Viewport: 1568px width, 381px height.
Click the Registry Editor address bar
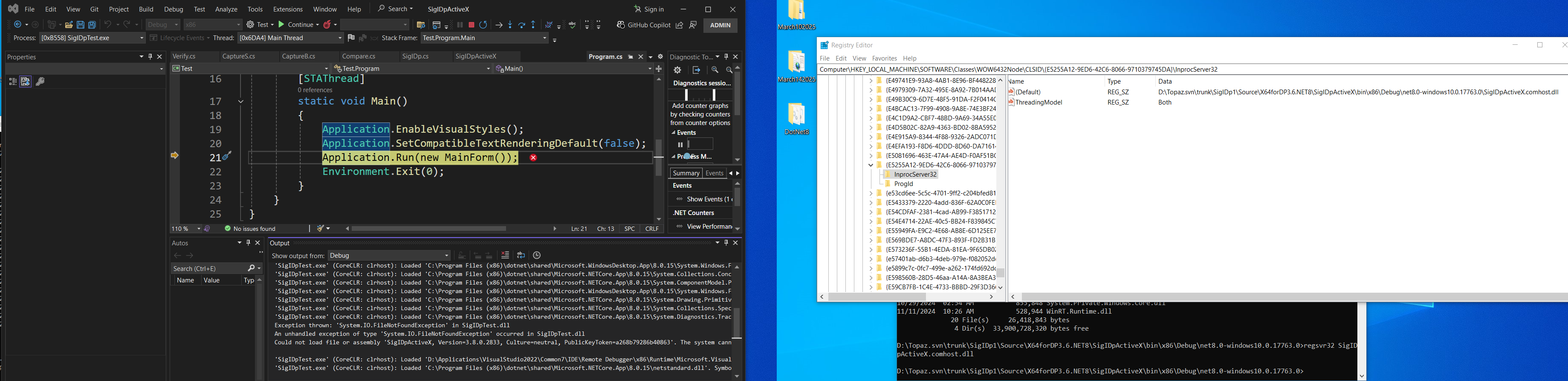coord(1193,70)
